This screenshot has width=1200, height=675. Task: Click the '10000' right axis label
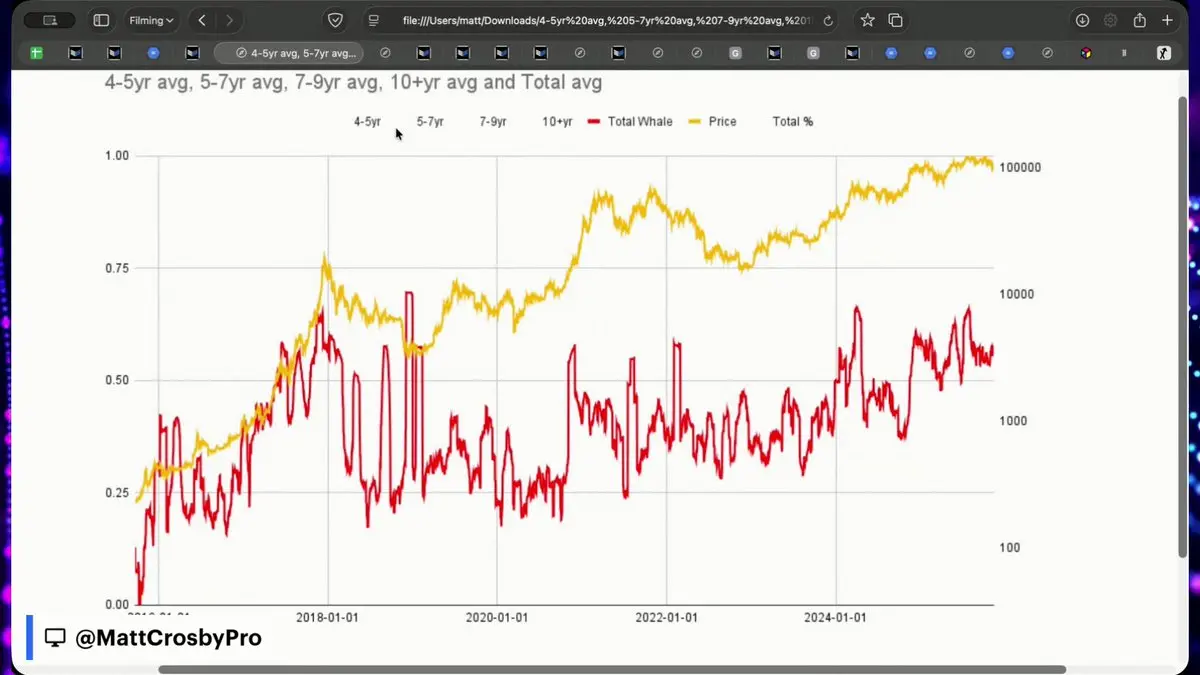coord(1017,294)
